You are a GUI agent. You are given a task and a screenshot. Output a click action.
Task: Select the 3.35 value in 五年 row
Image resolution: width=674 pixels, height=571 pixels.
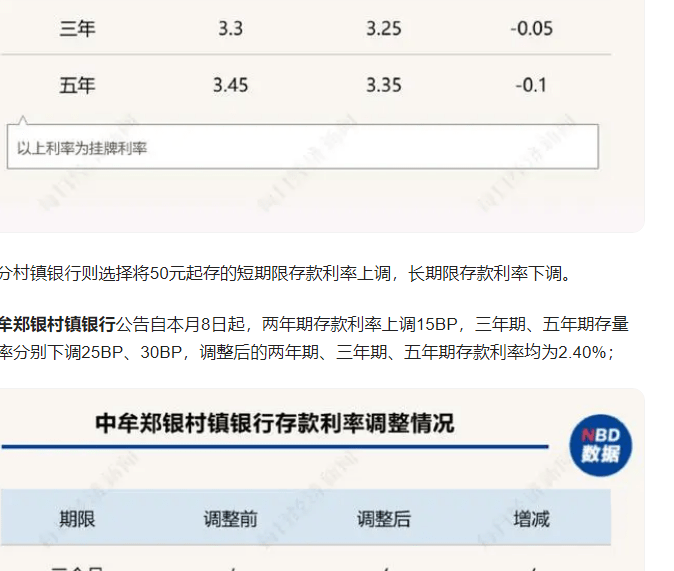[x=383, y=85]
